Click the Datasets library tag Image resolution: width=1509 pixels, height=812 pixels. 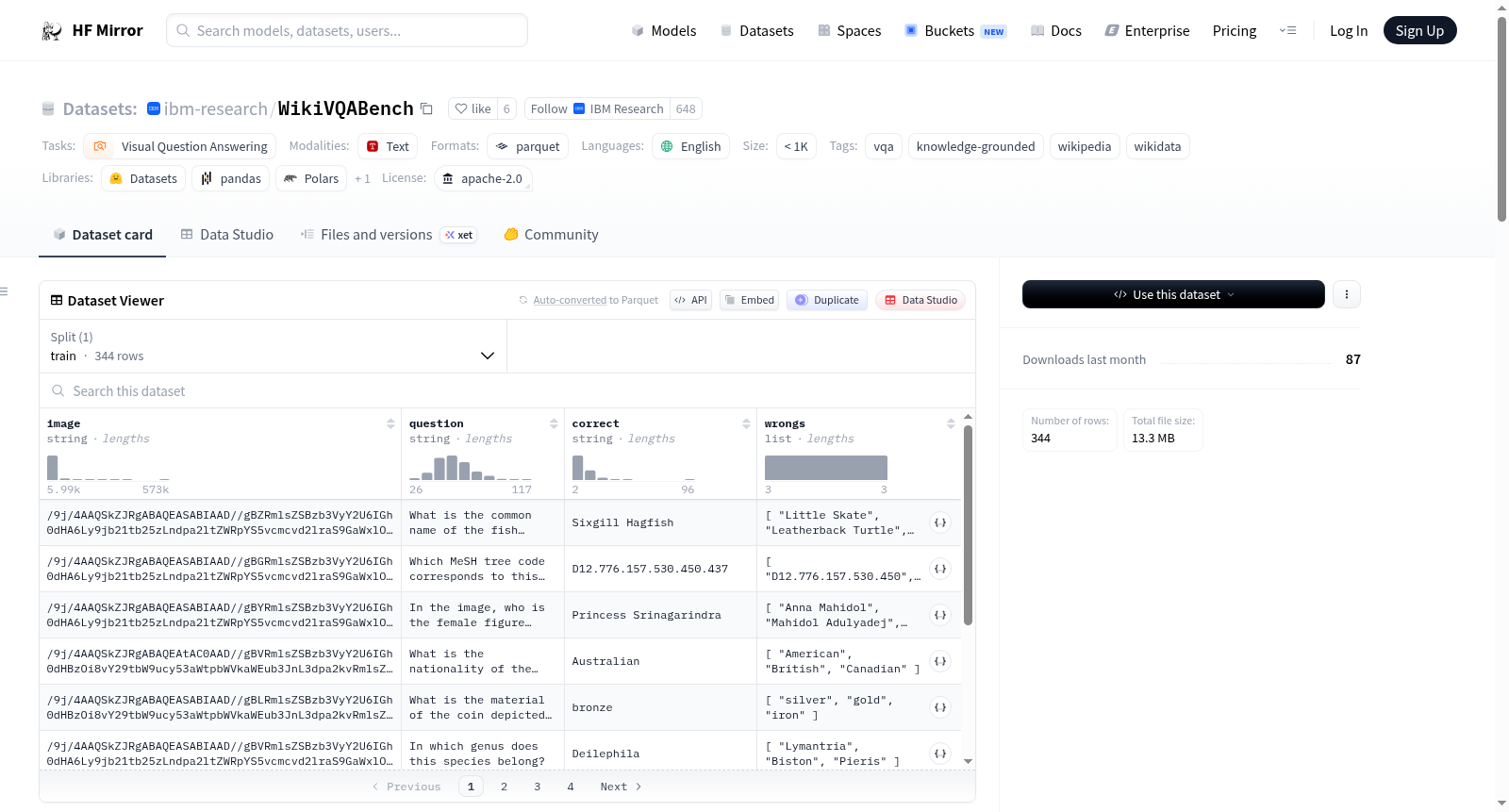click(143, 178)
